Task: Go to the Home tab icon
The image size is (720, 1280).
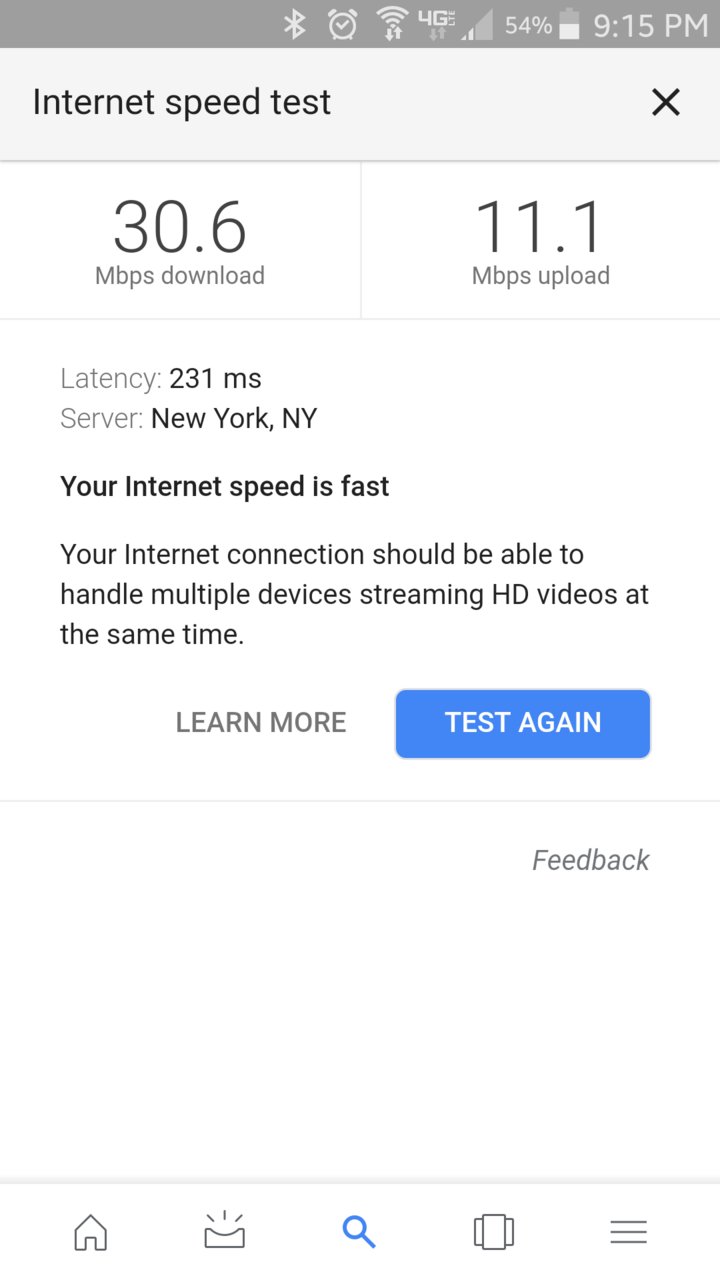Action: click(90, 1231)
